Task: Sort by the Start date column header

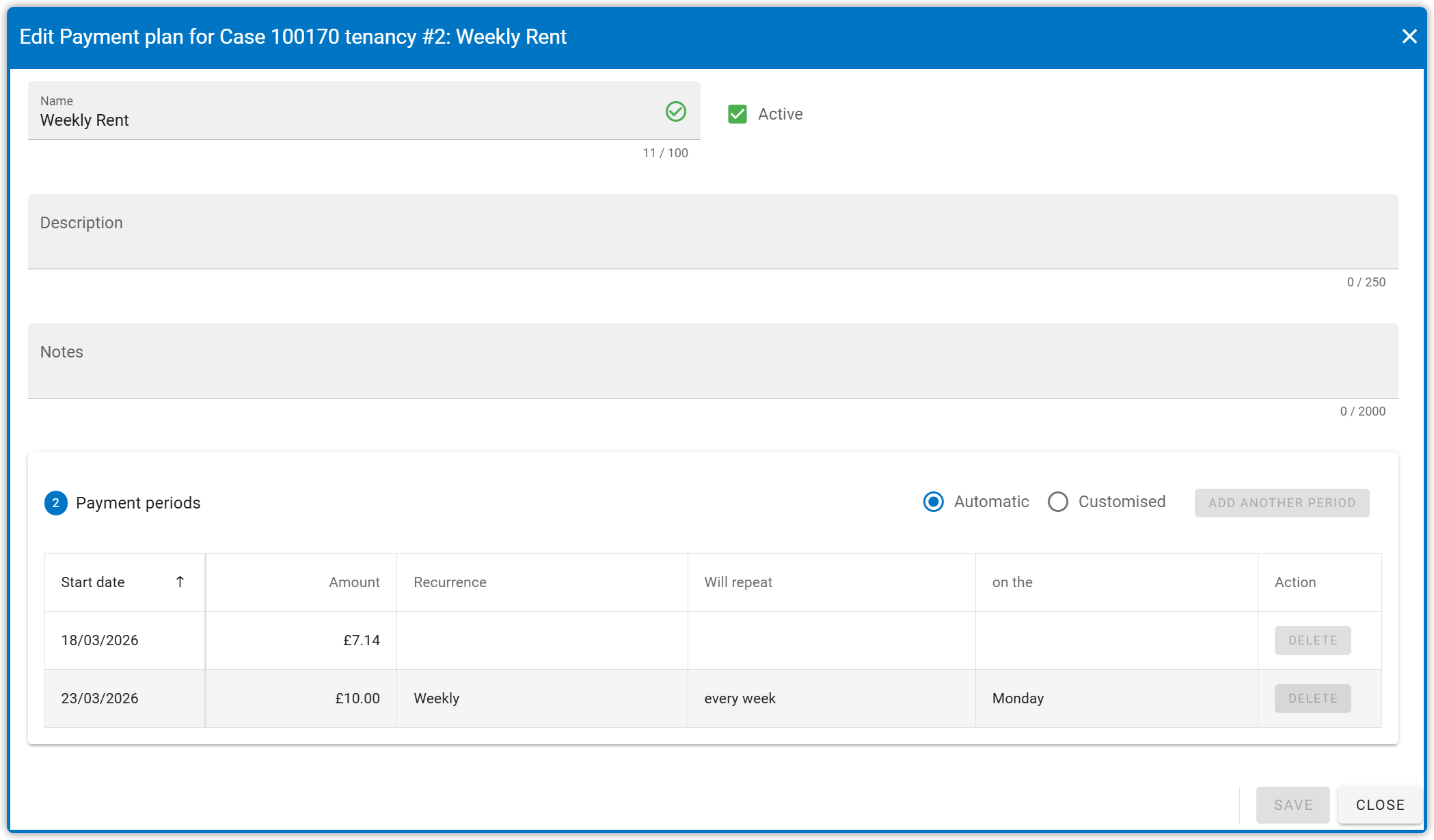Action: pos(93,582)
